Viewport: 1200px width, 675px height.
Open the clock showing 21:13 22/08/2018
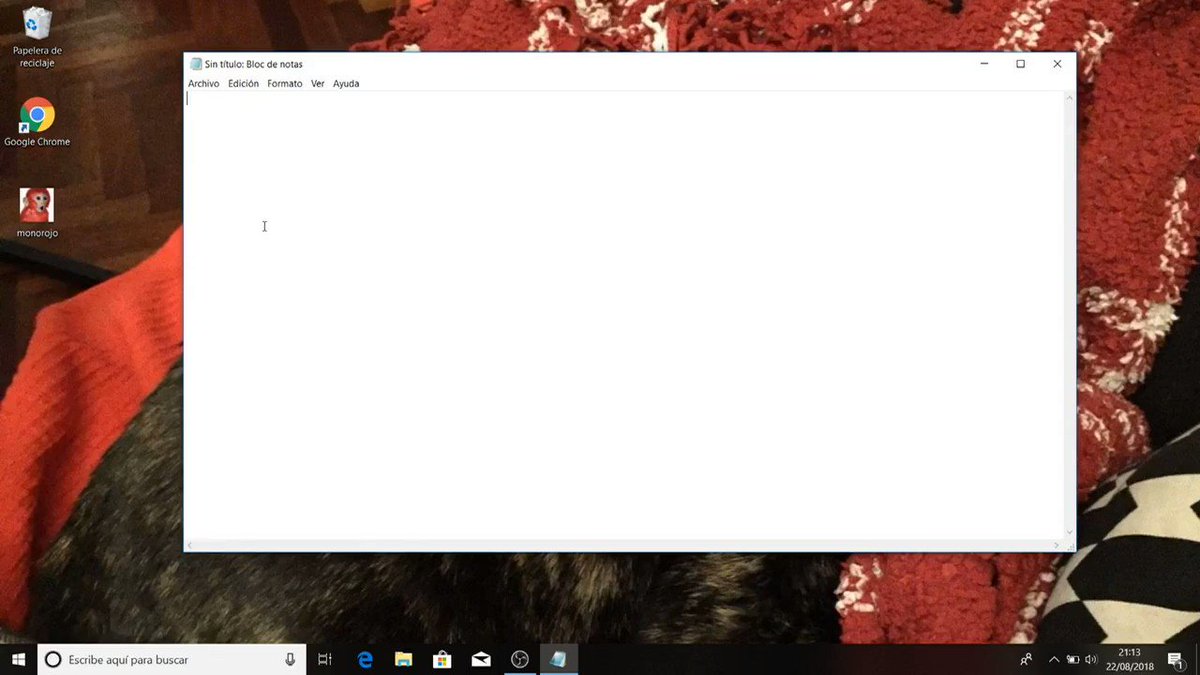point(1130,659)
